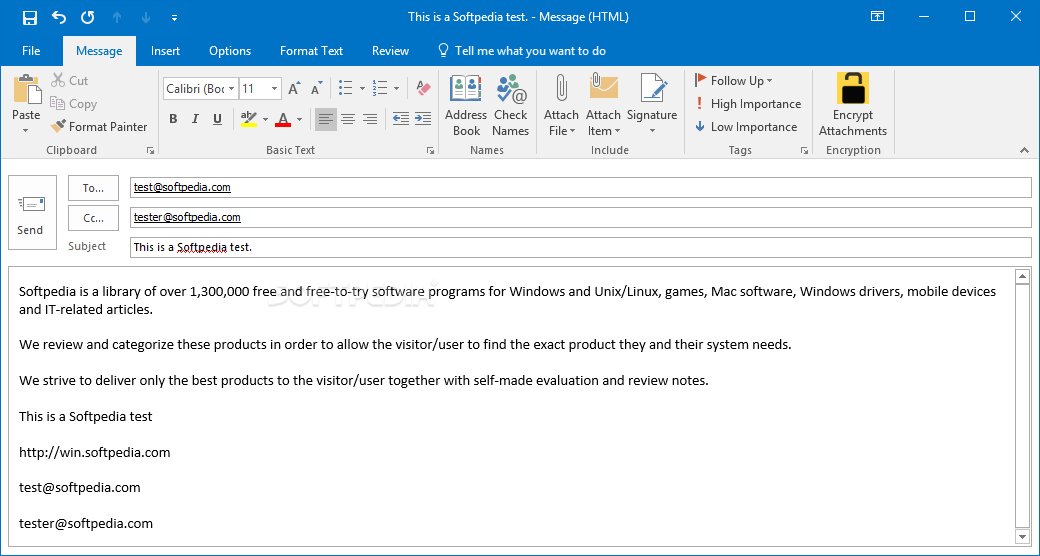Screen dimensions: 1040x556
Task: Apply the yellow text highlight color
Action: [249, 119]
